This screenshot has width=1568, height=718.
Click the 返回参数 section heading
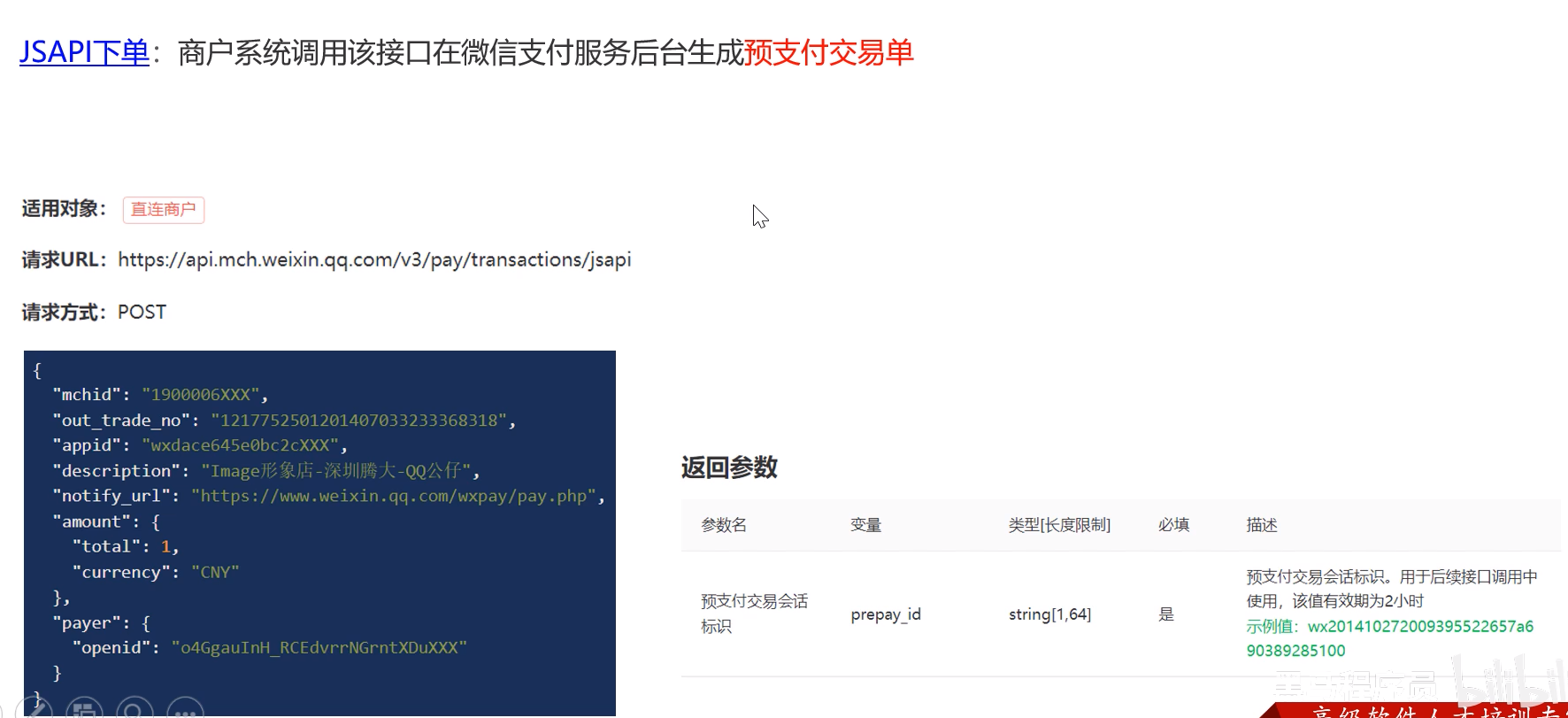coord(729,467)
